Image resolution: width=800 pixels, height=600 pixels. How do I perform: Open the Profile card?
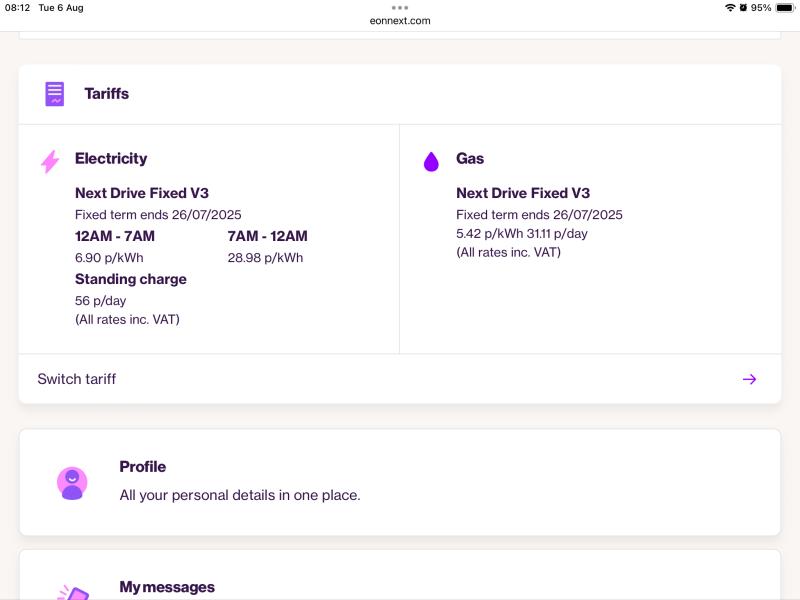[400, 483]
